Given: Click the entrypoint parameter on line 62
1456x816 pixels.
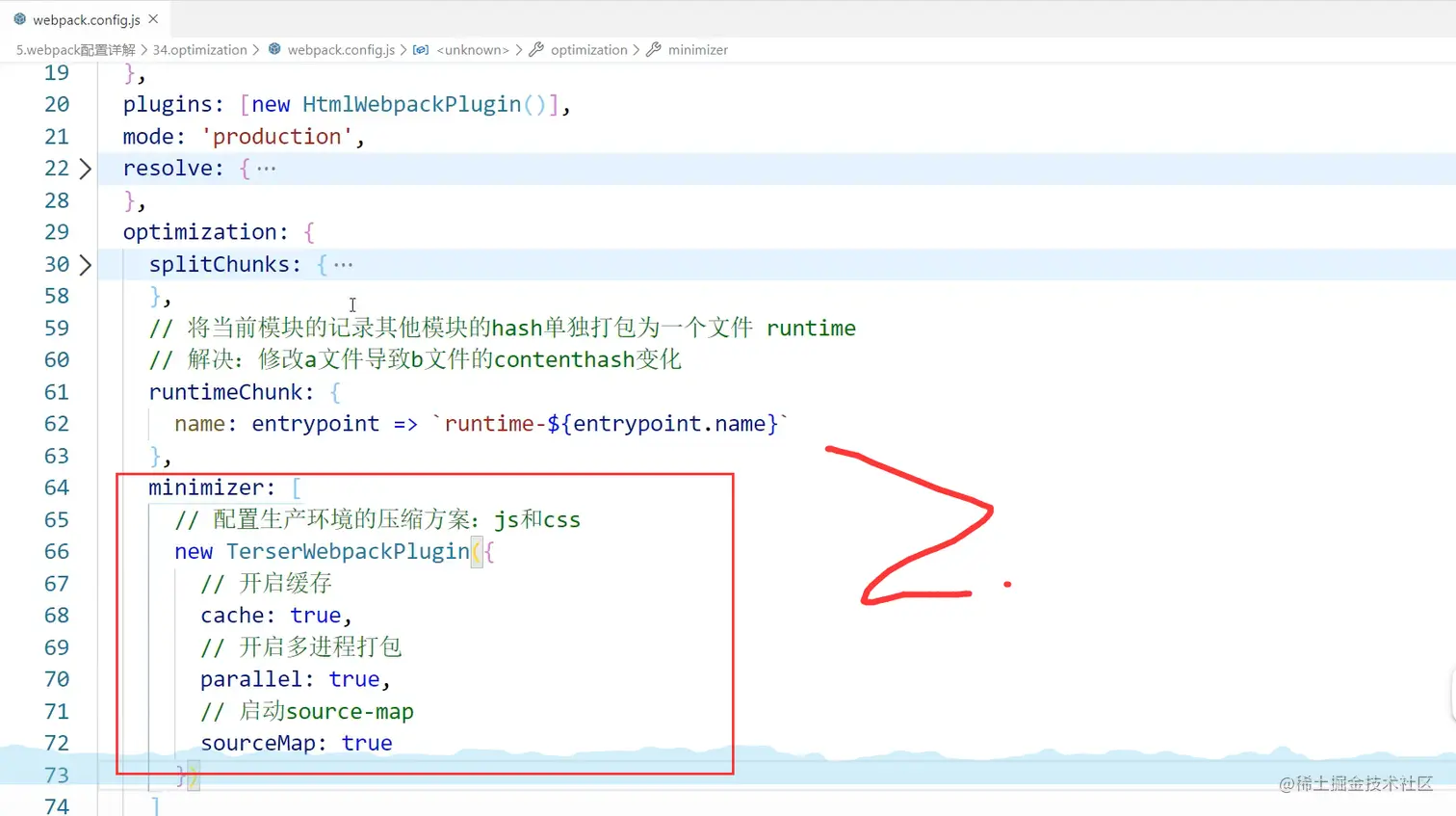Looking at the screenshot, I should click(316, 424).
